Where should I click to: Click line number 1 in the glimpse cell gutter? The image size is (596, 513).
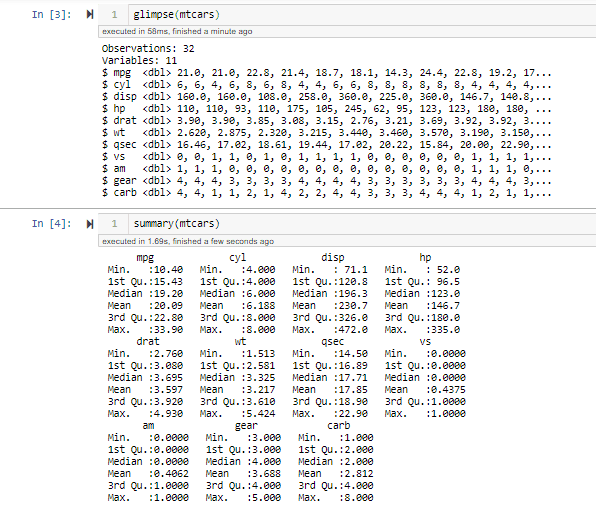pyautogui.click(x=114, y=15)
